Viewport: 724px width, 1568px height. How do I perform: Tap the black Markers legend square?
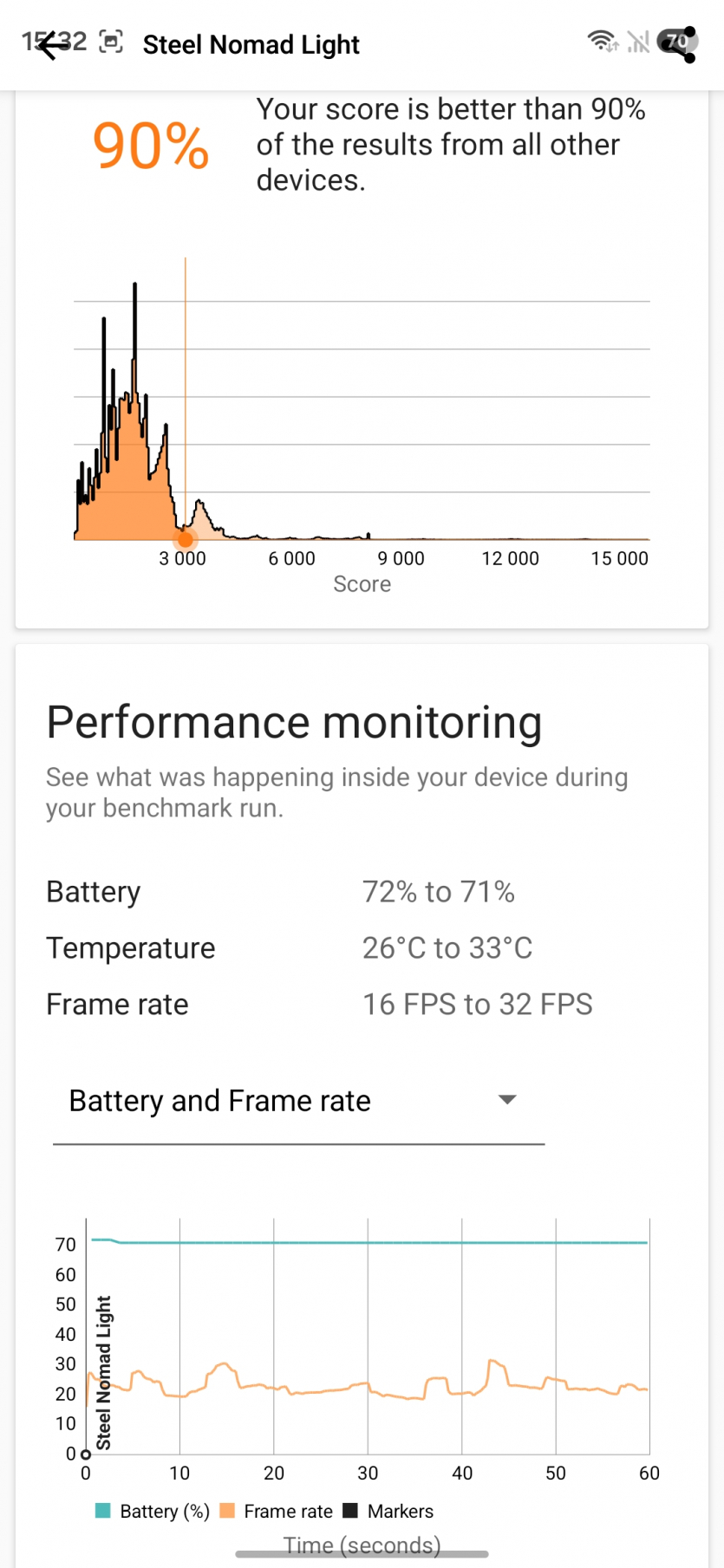coord(350,1511)
